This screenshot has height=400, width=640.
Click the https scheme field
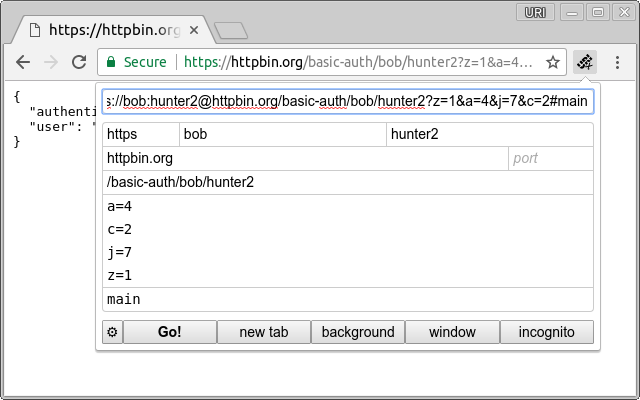click(141, 134)
